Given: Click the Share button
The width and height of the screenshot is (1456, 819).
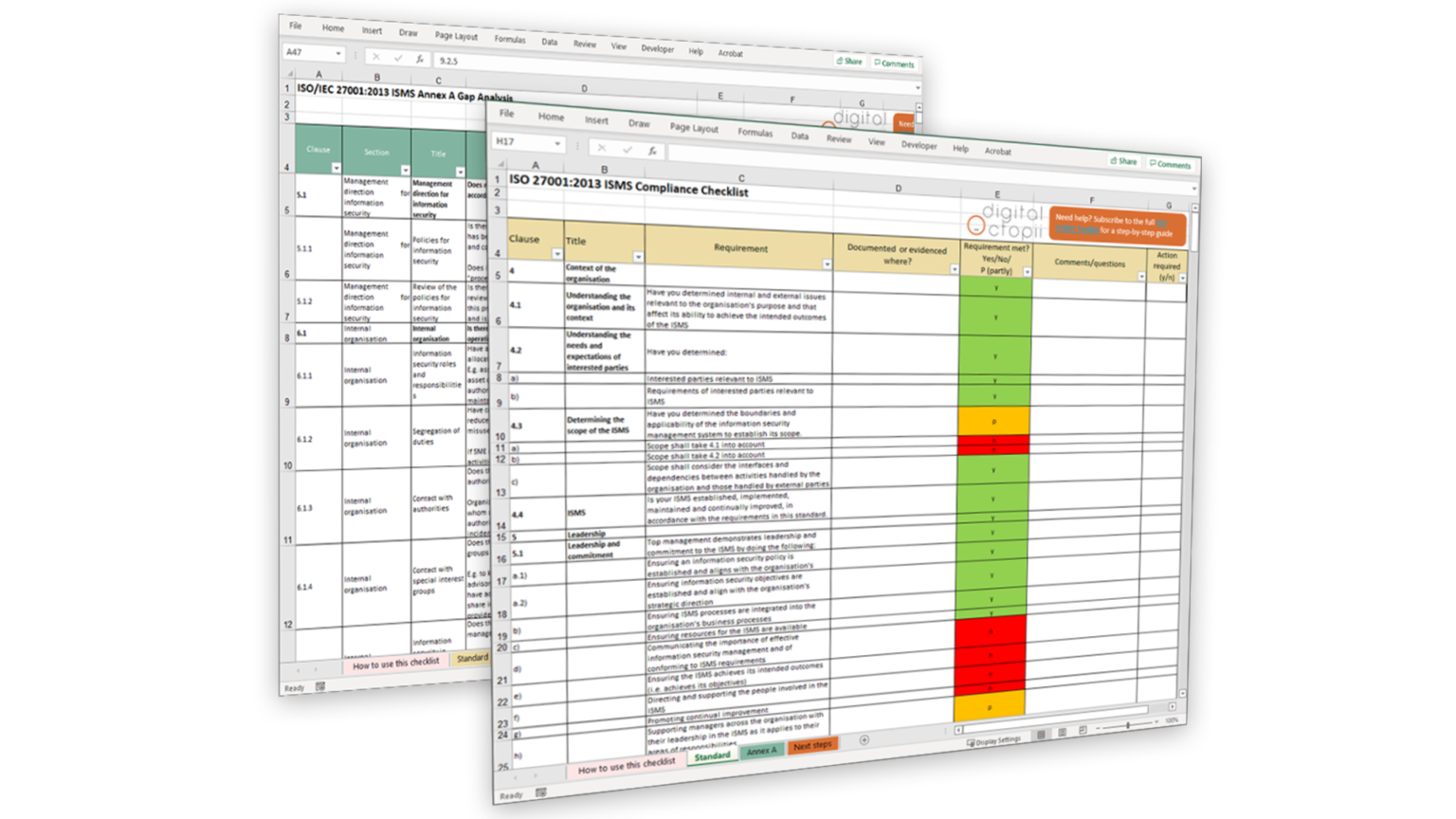Looking at the screenshot, I should point(1123,161).
